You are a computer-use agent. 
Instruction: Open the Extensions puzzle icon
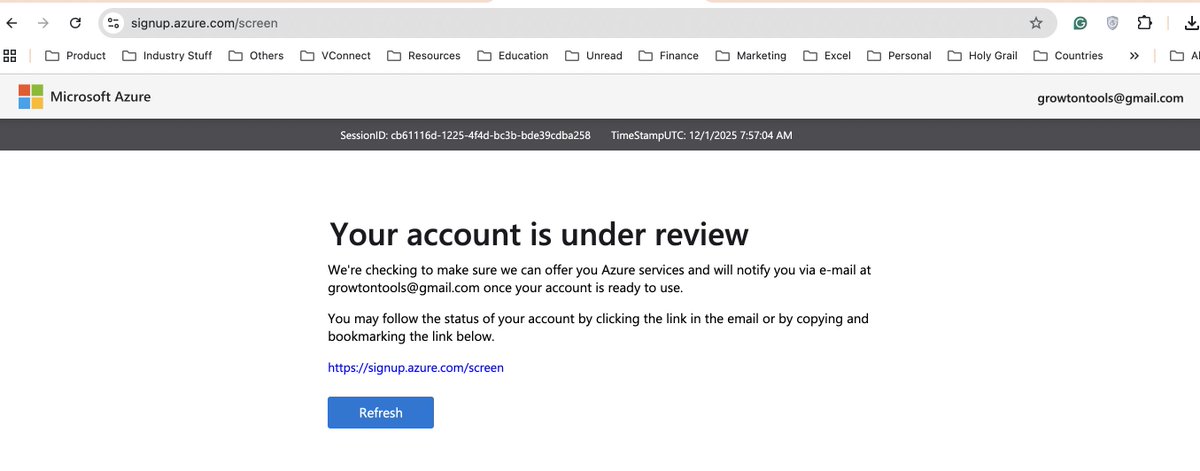1144,22
